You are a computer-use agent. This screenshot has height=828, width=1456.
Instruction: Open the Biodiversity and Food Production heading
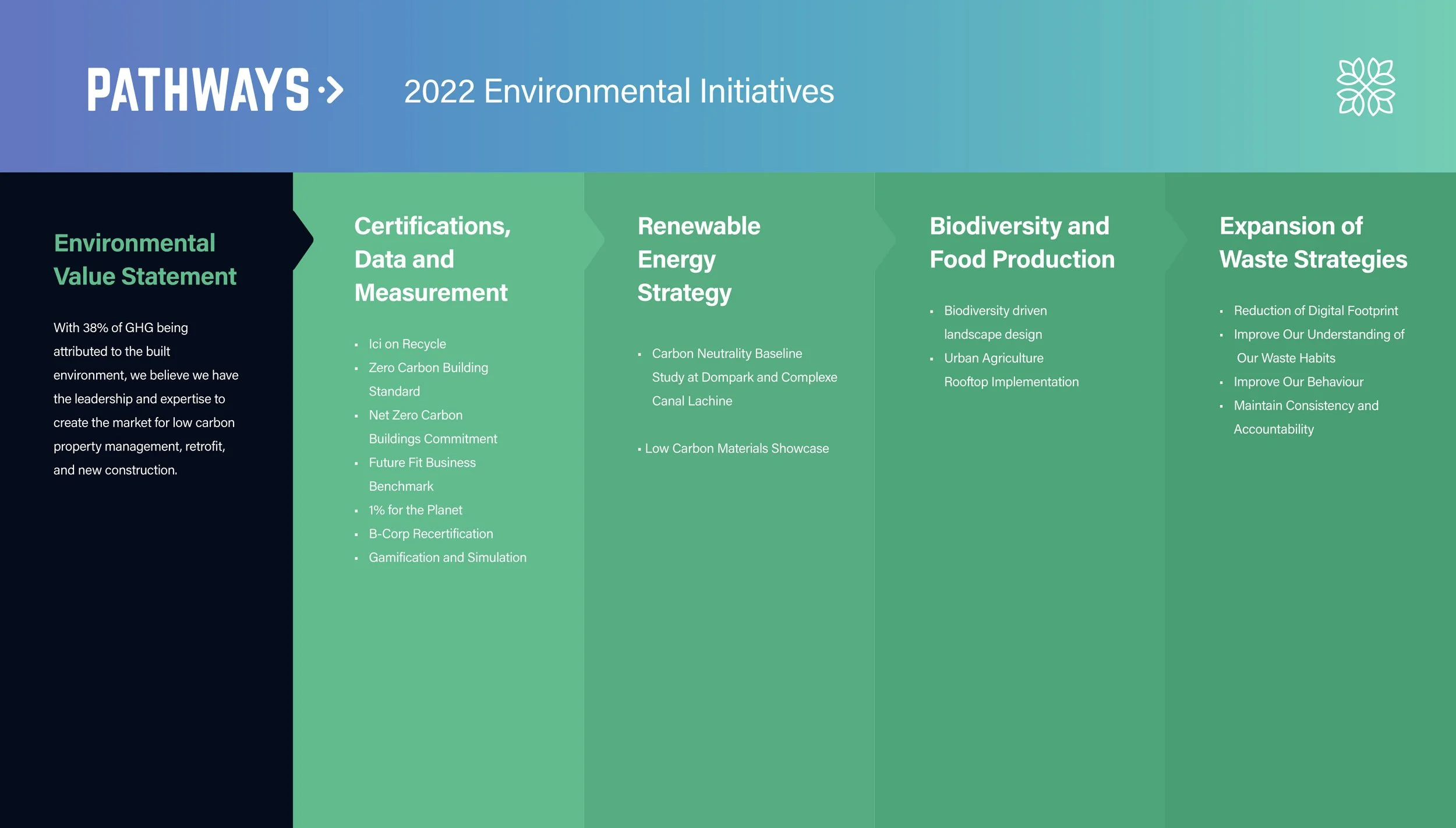coord(1022,243)
